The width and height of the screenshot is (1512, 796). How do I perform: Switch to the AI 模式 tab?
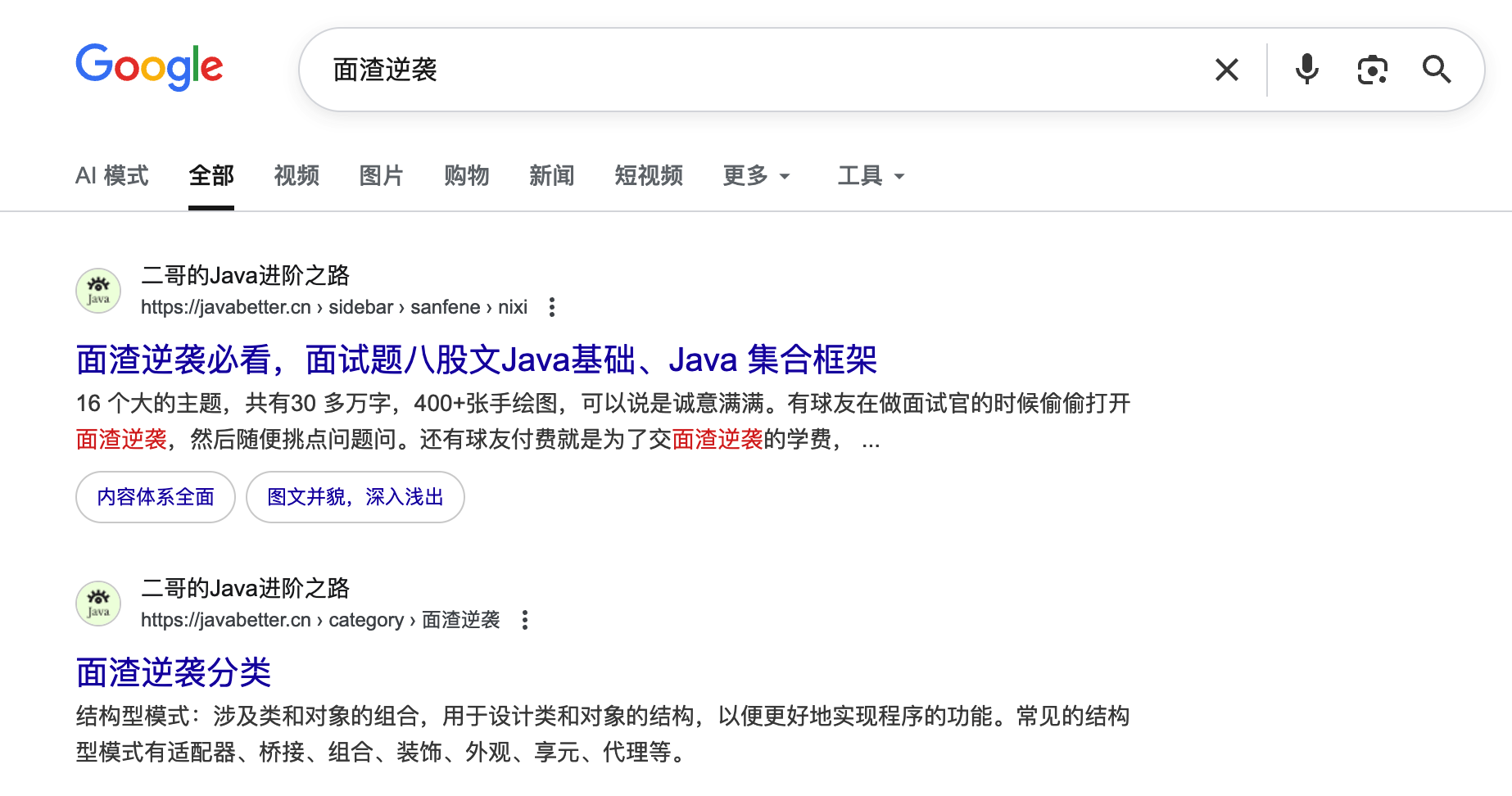point(112,175)
